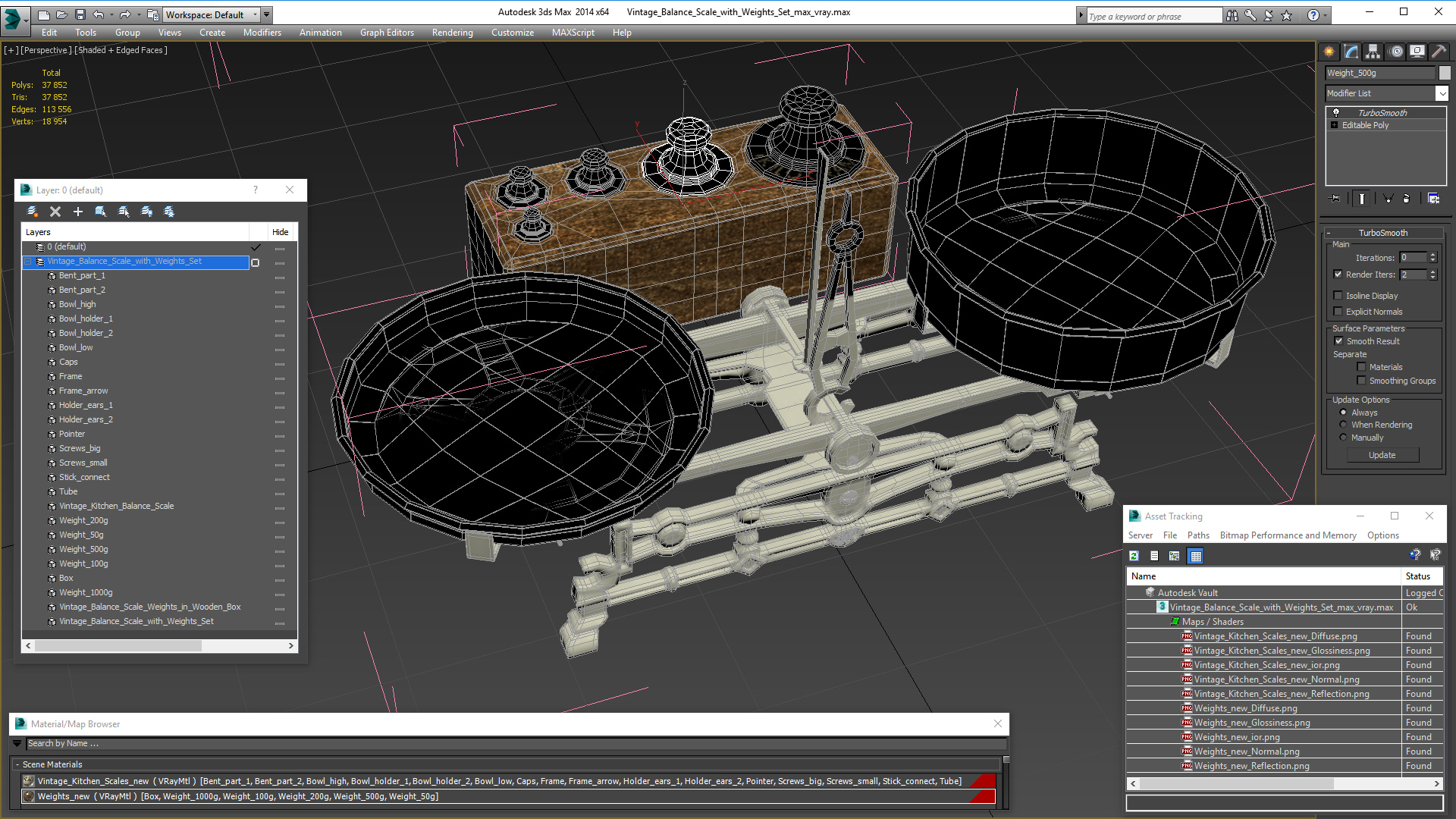Toggle Render Iters checkbox
1456x819 pixels.
1338,275
